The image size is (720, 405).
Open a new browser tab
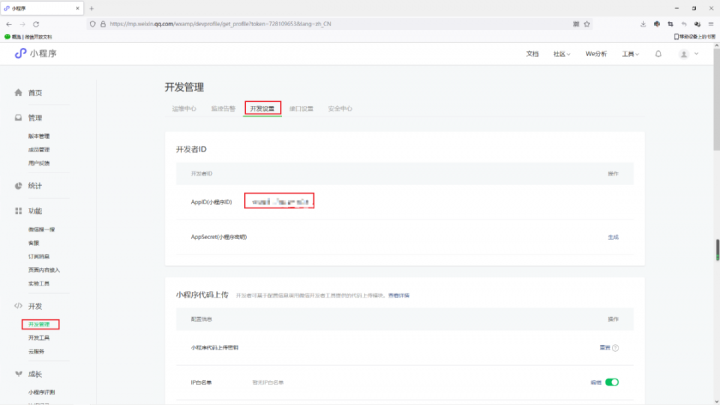coord(91,8)
